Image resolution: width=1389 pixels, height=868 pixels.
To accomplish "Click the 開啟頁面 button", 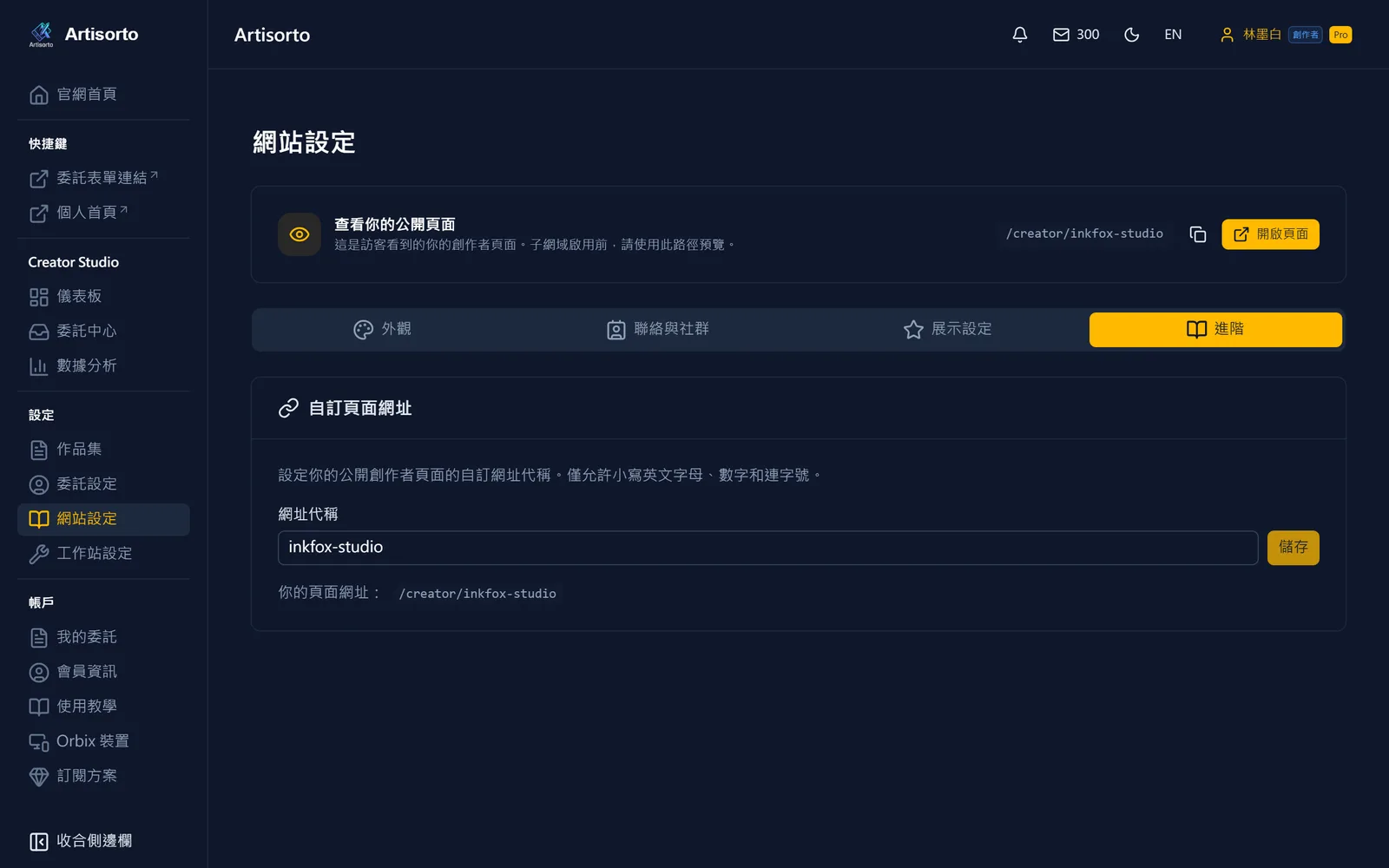I will click(1270, 234).
